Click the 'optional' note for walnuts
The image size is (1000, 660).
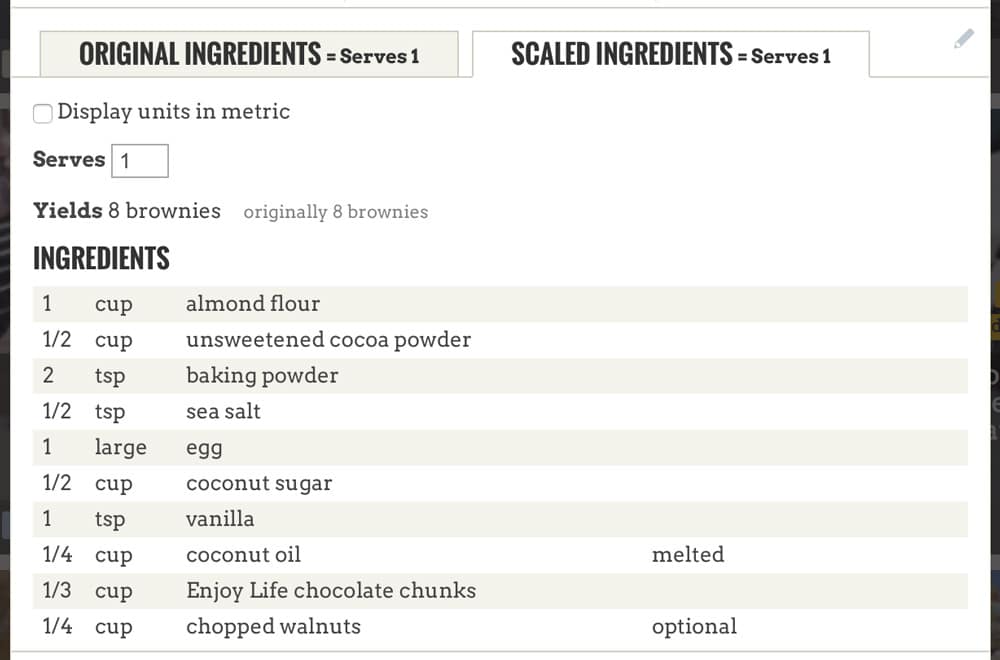pos(694,627)
